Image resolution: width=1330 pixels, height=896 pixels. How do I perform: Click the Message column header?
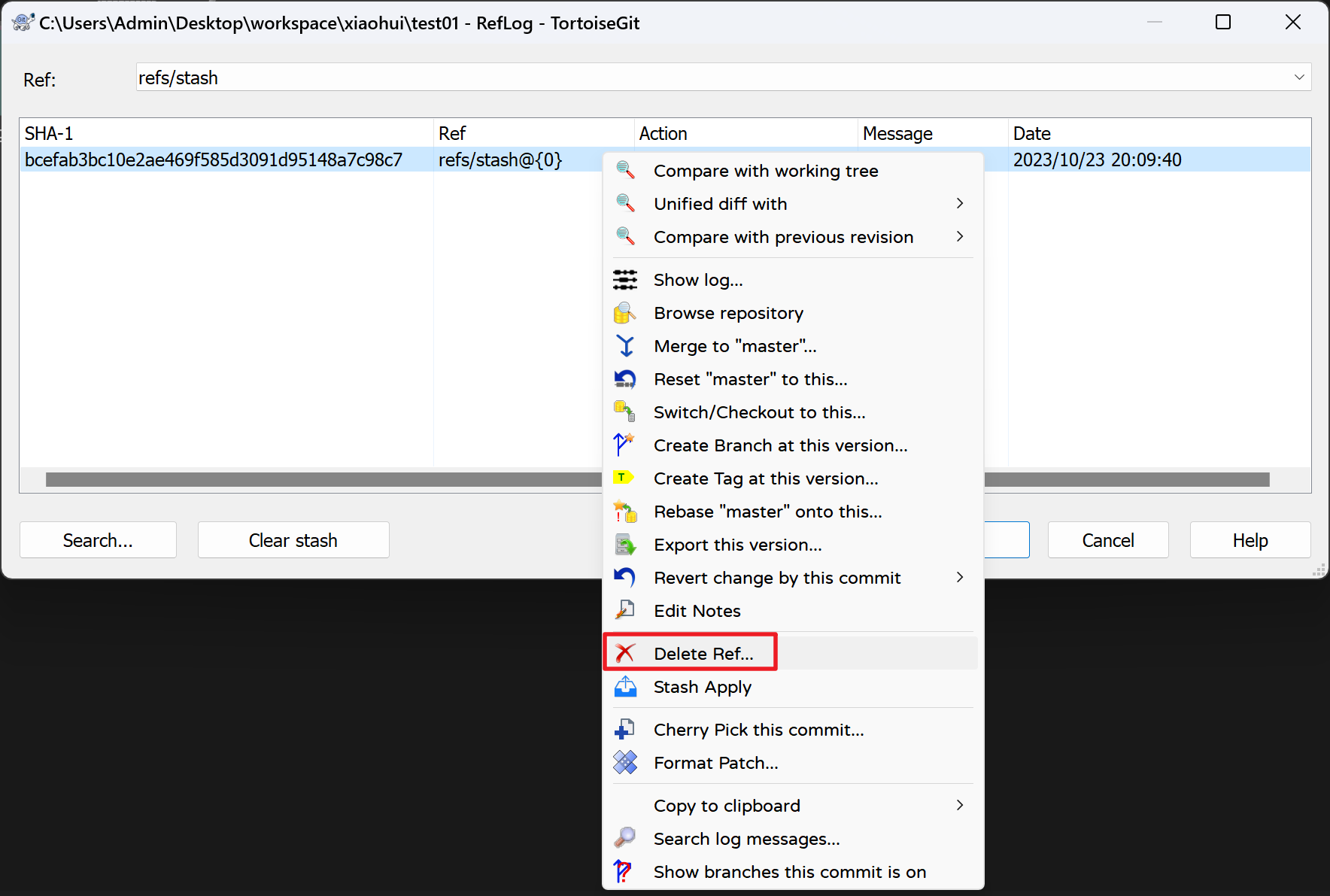coord(933,133)
